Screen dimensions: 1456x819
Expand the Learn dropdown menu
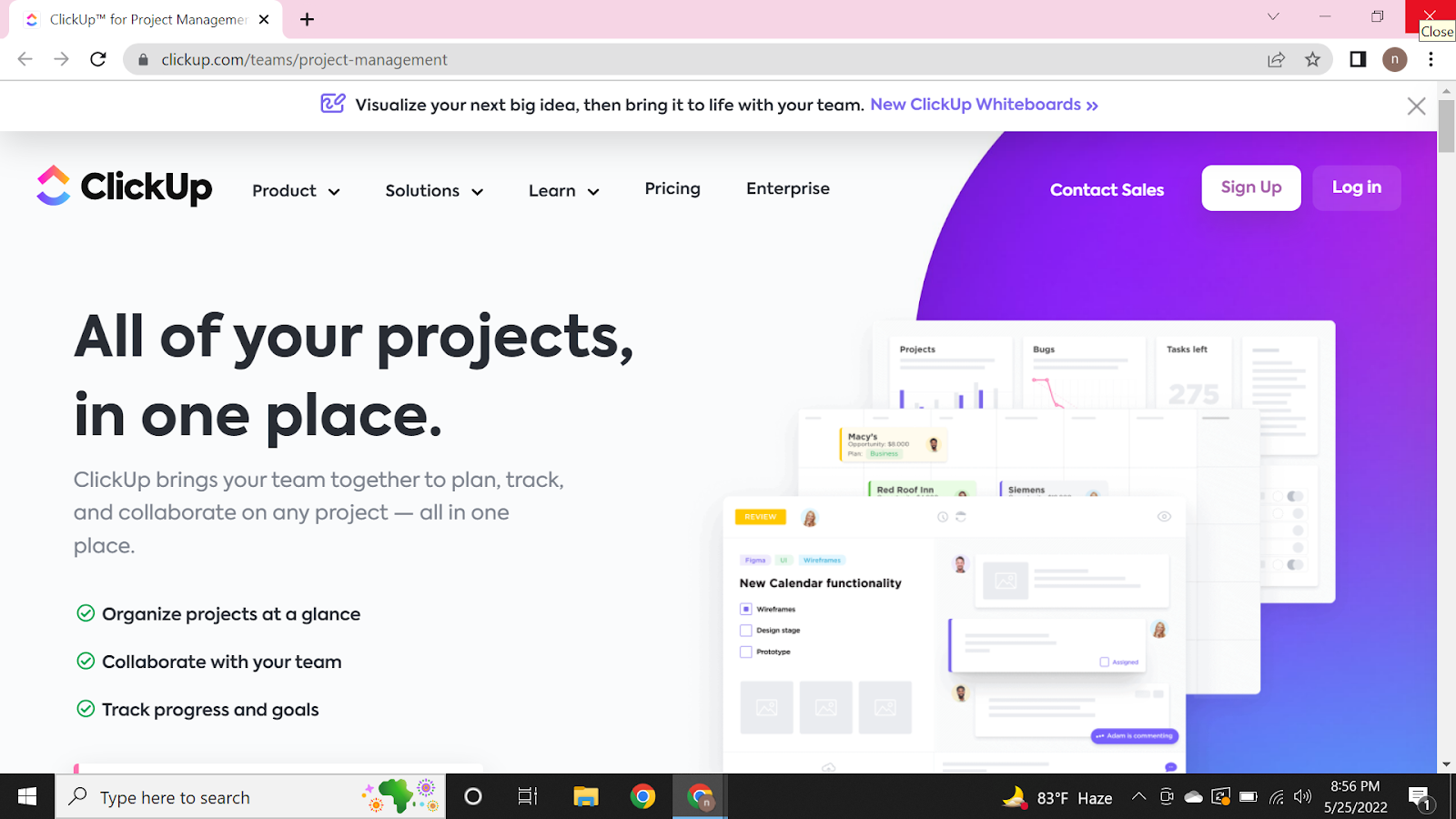564,191
